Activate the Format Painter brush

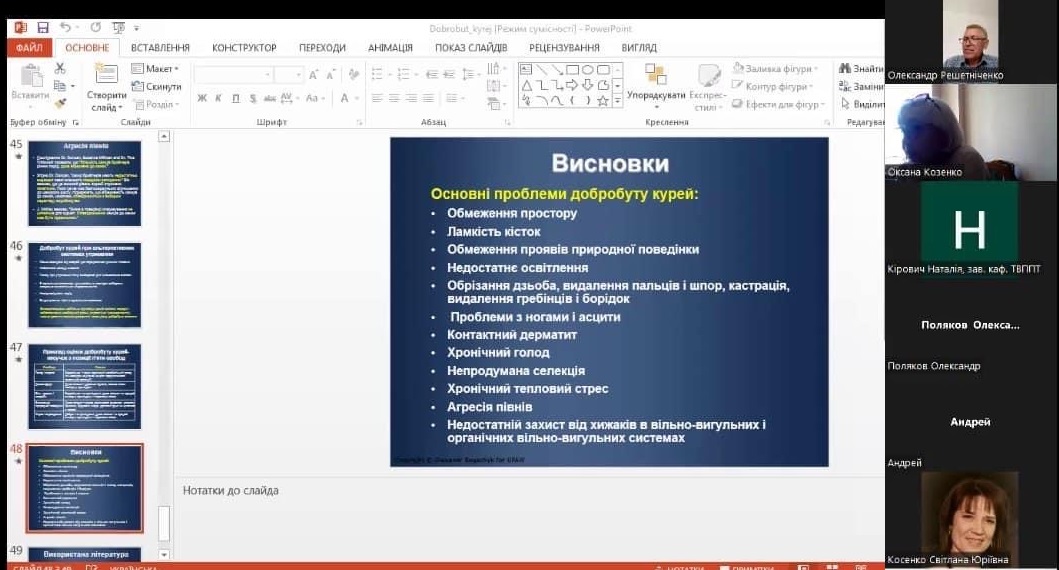pyautogui.click(x=60, y=103)
